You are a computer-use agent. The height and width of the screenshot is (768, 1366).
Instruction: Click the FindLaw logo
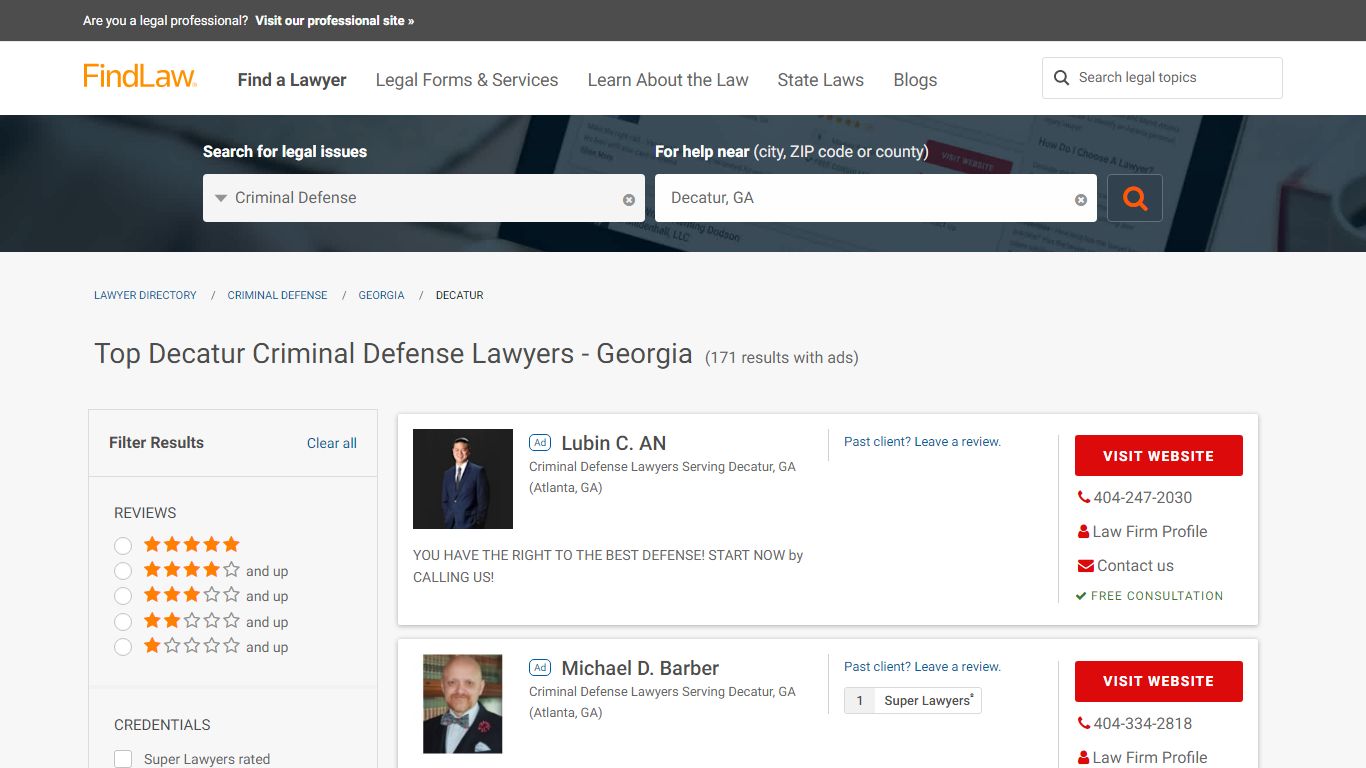click(140, 77)
